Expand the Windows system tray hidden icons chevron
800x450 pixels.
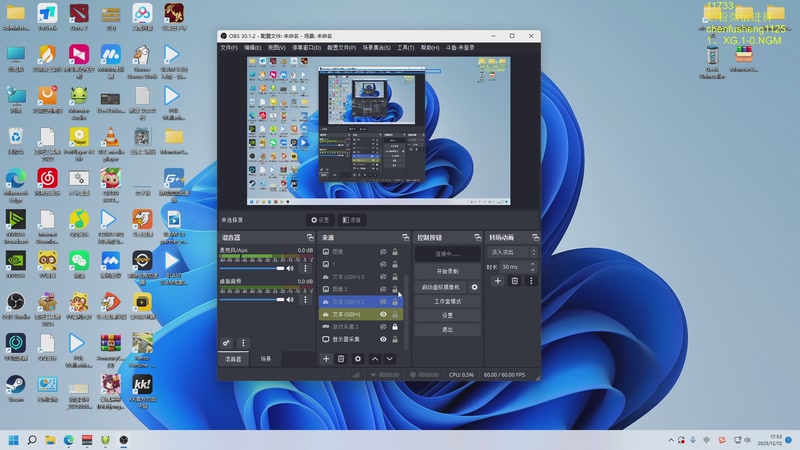point(670,440)
